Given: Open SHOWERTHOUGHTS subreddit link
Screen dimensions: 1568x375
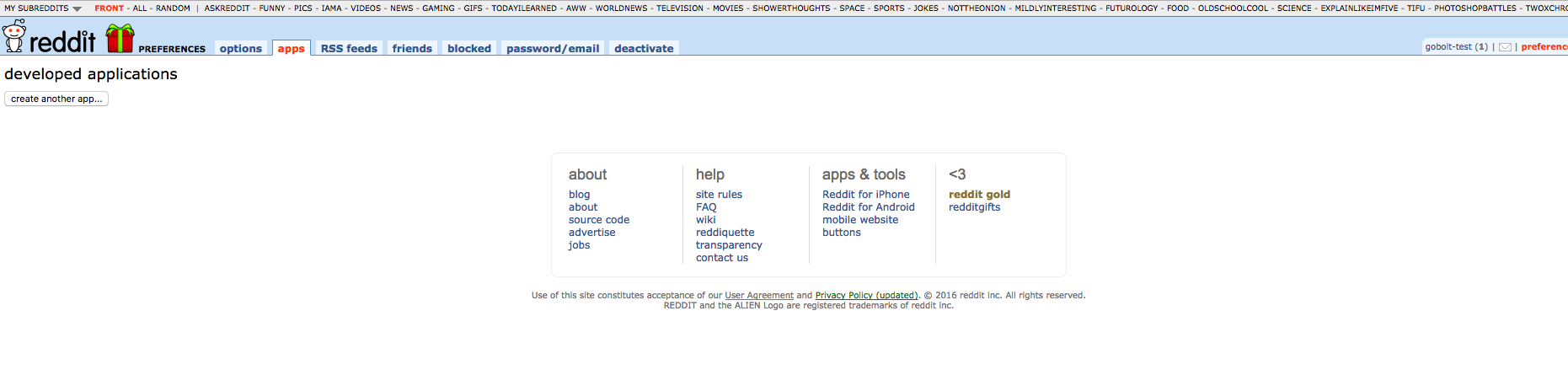Looking at the screenshot, I should click(x=791, y=8).
